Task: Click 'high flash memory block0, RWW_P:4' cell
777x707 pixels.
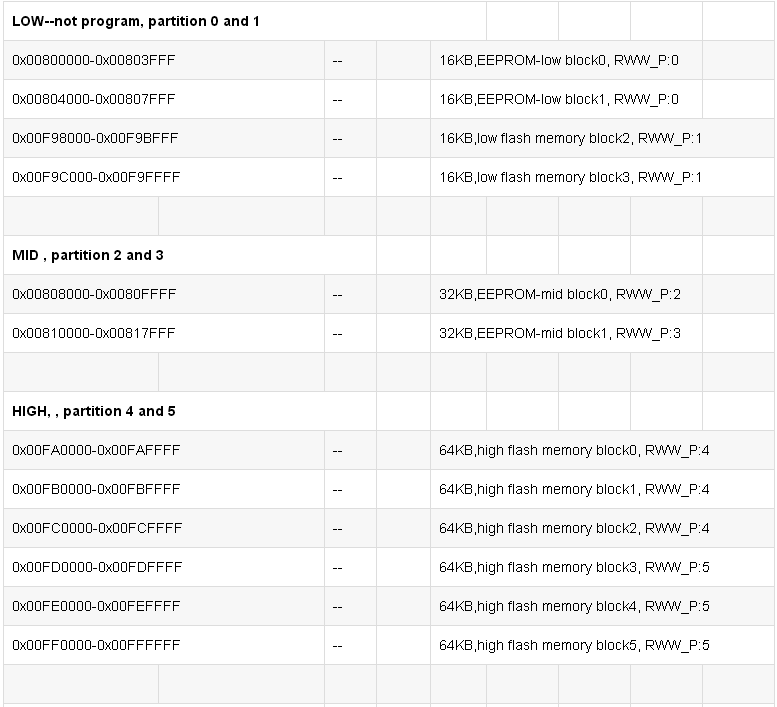Action: click(574, 450)
